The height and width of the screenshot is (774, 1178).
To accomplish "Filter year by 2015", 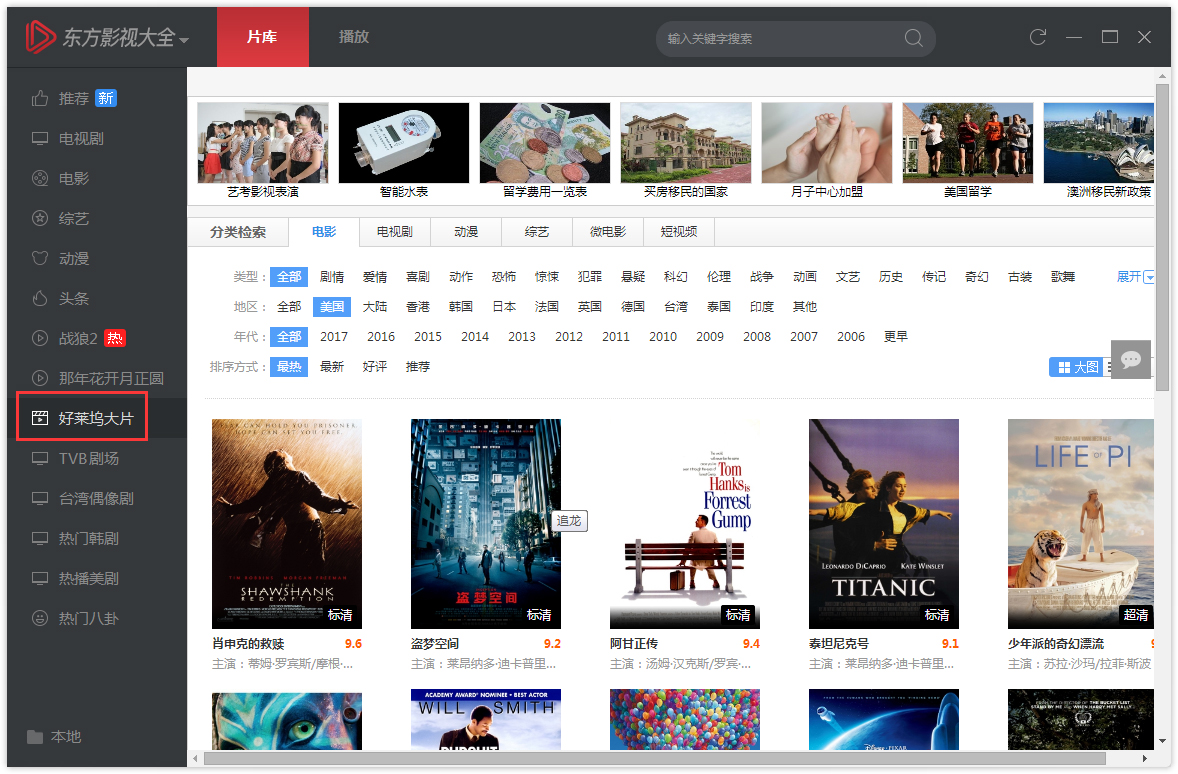I will [x=428, y=337].
